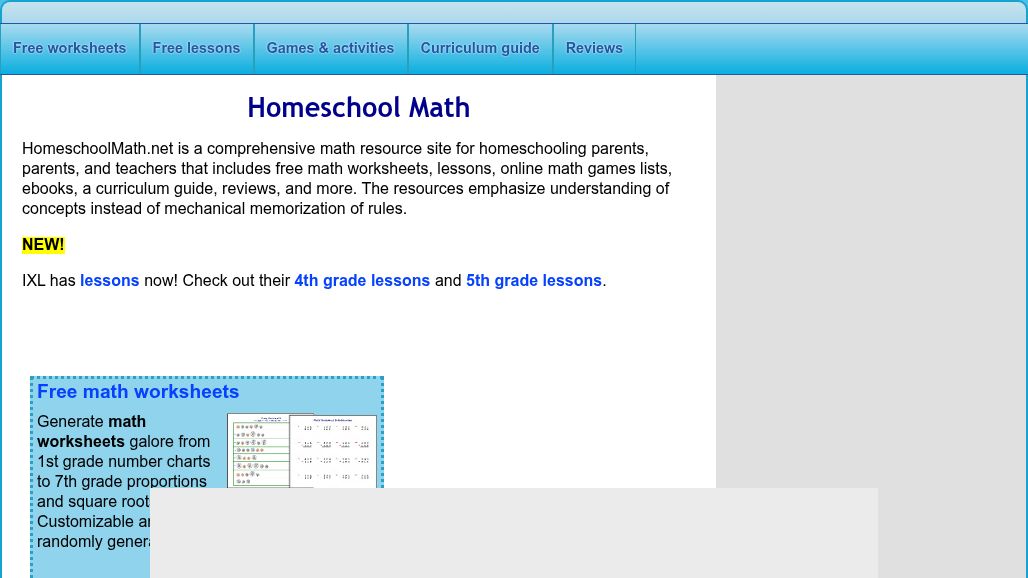The image size is (1028, 578).
Task: Click the Homeschool Math page title
Action: [x=359, y=108]
